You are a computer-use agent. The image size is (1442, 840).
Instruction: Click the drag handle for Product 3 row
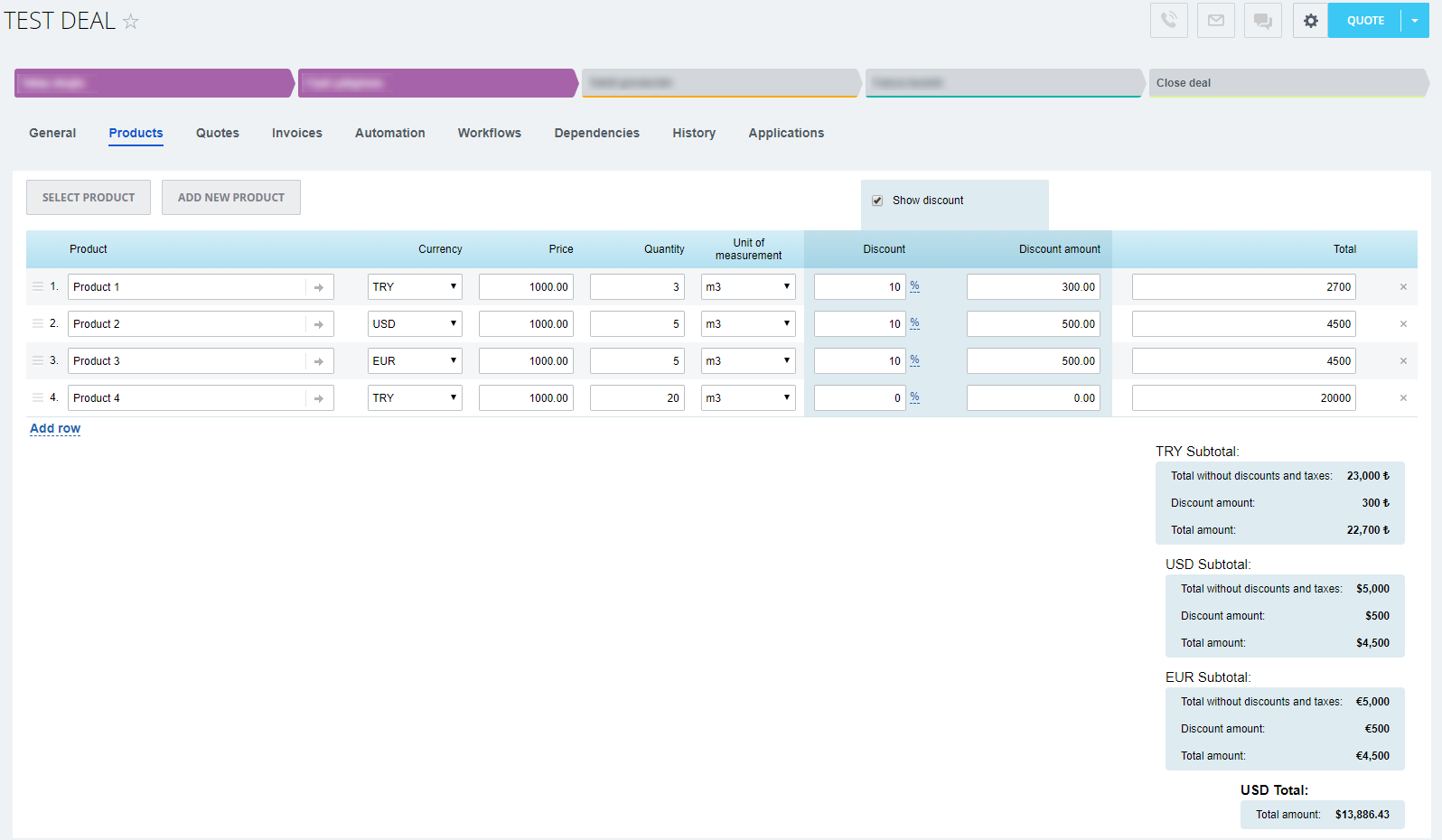(x=38, y=360)
